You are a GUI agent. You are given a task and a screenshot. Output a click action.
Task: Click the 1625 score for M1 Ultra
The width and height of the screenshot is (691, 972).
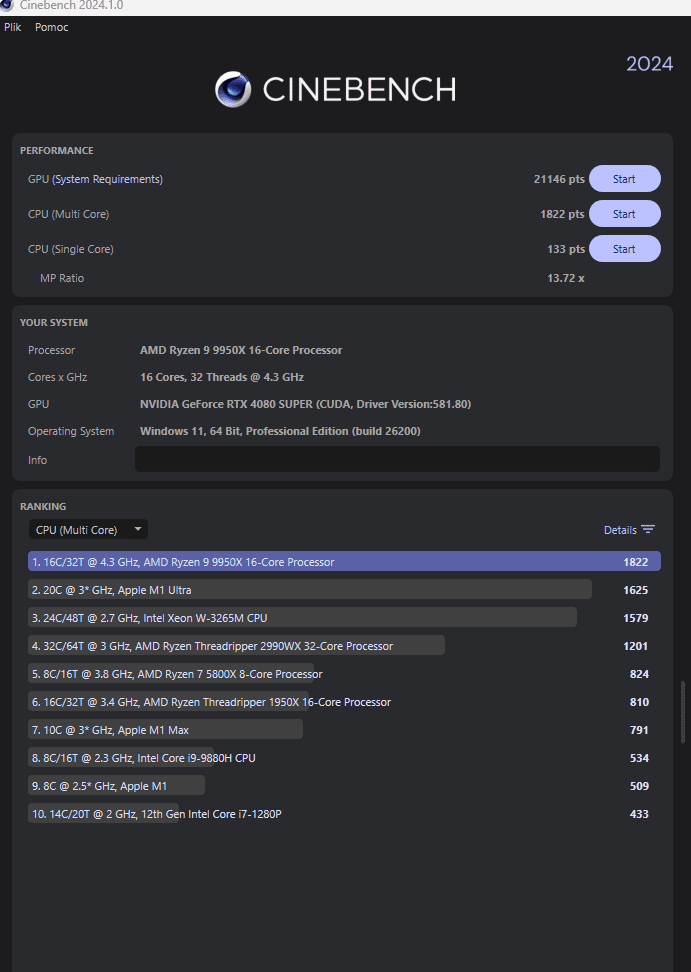(x=636, y=590)
